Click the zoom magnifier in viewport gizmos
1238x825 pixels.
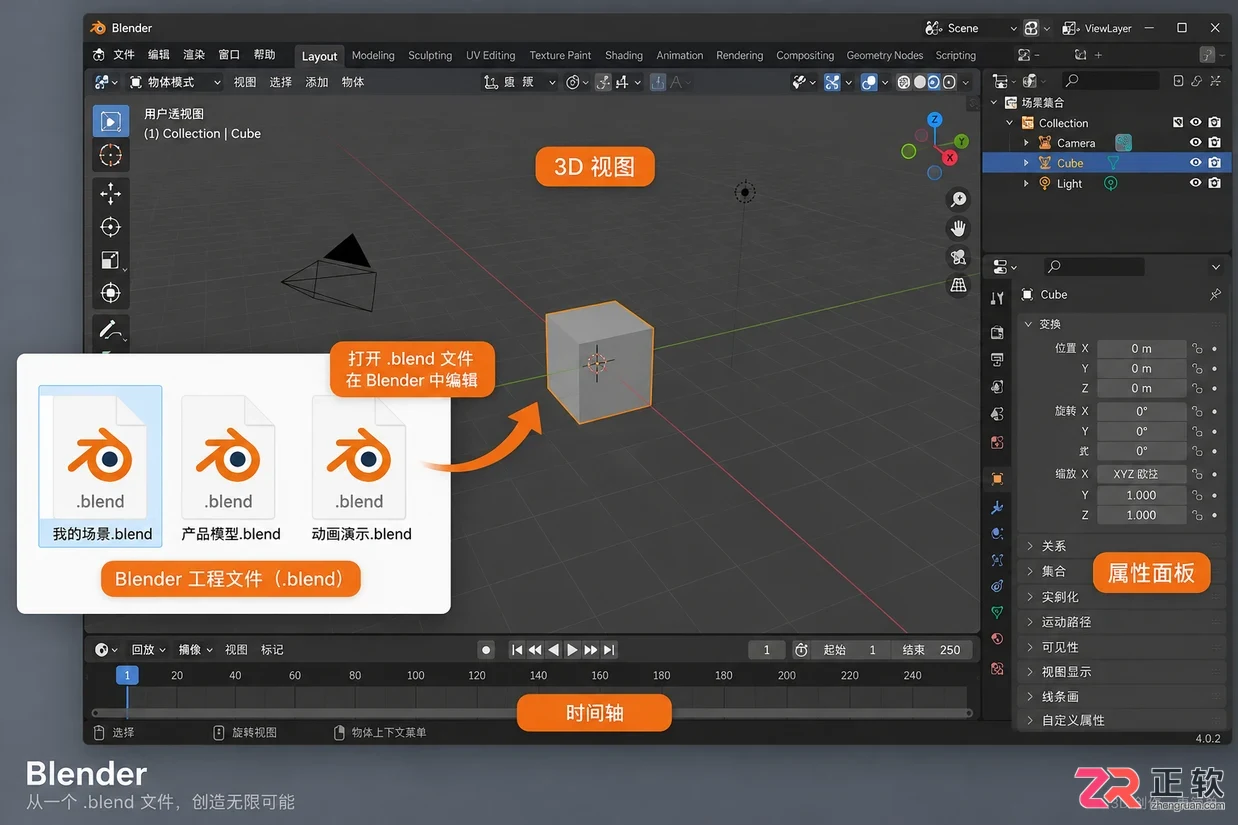(958, 200)
